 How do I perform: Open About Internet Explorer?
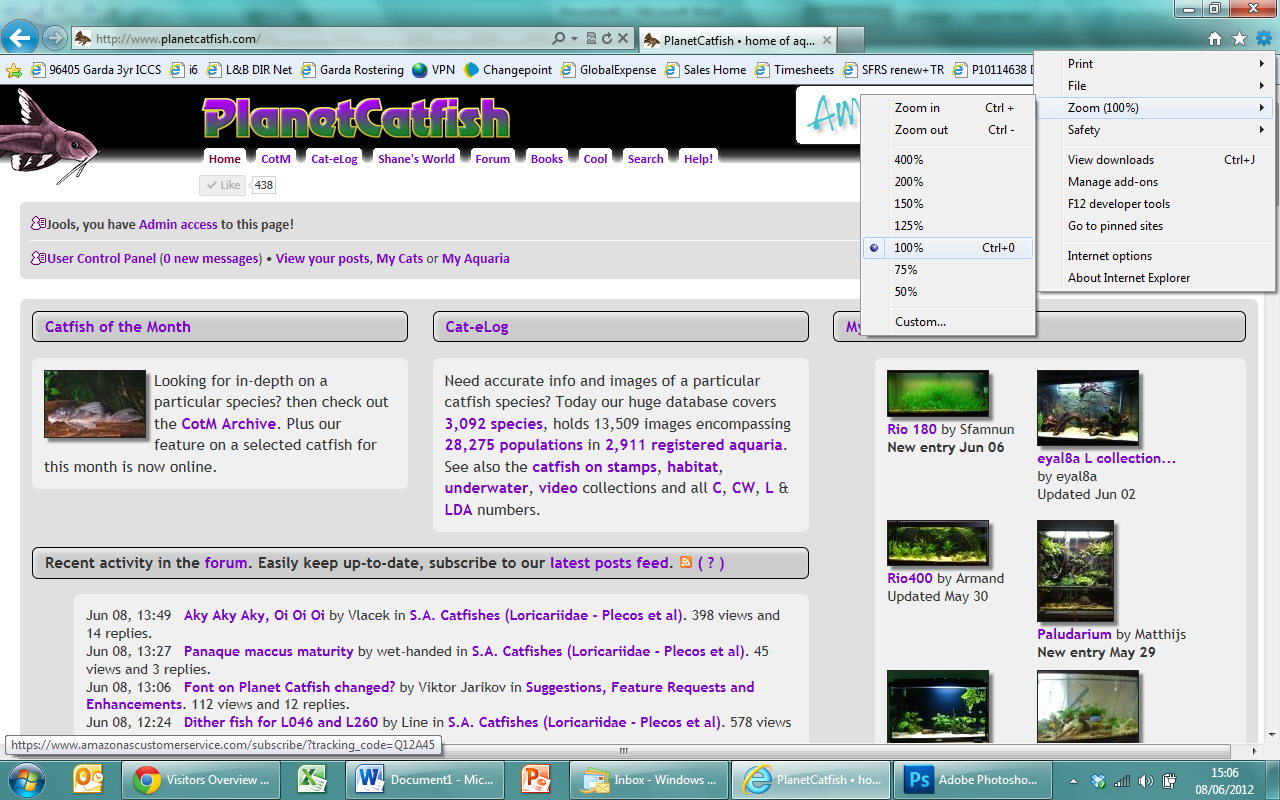[x=1156, y=278]
